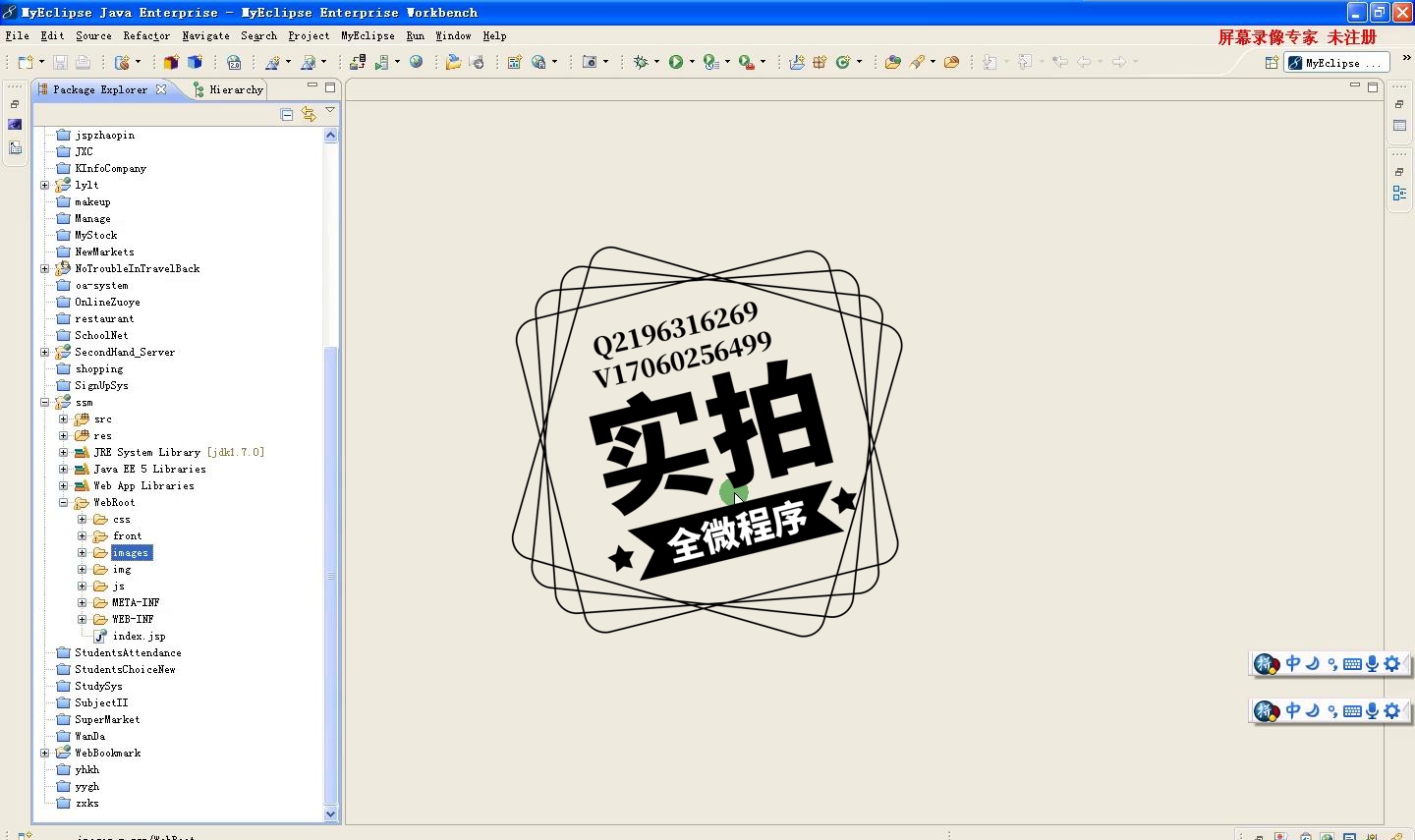Expand the lylt project
Viewport: 1415px width, 840px height.
(45, 186)
